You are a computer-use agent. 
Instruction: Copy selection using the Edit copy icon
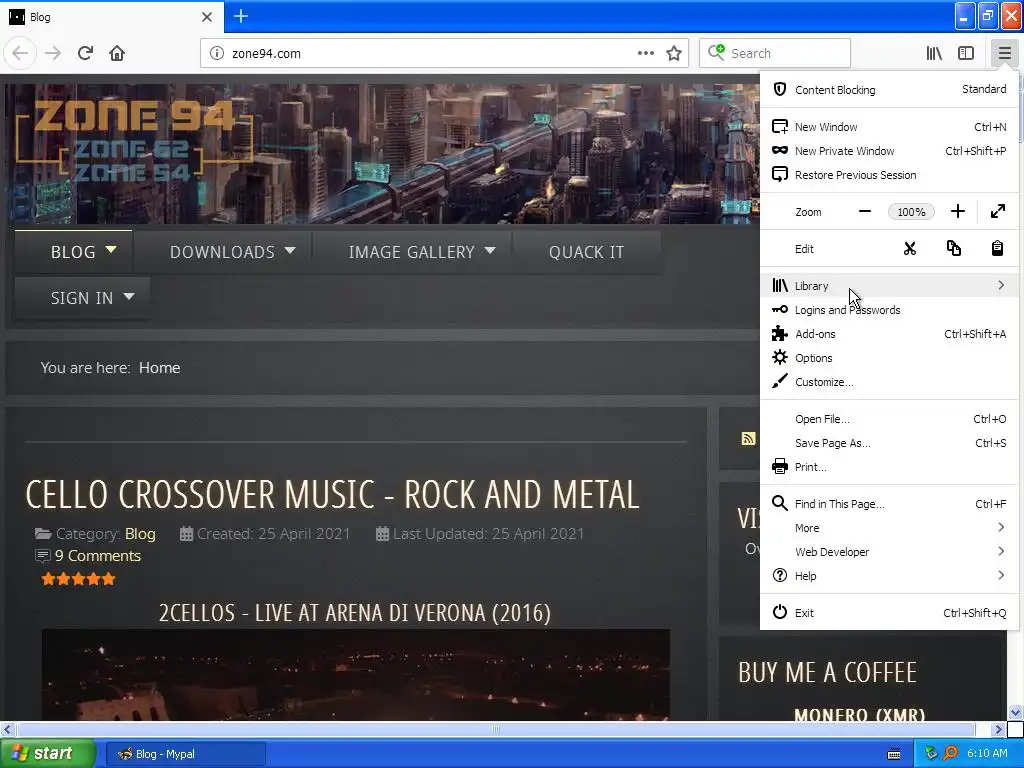pos(953,248)
